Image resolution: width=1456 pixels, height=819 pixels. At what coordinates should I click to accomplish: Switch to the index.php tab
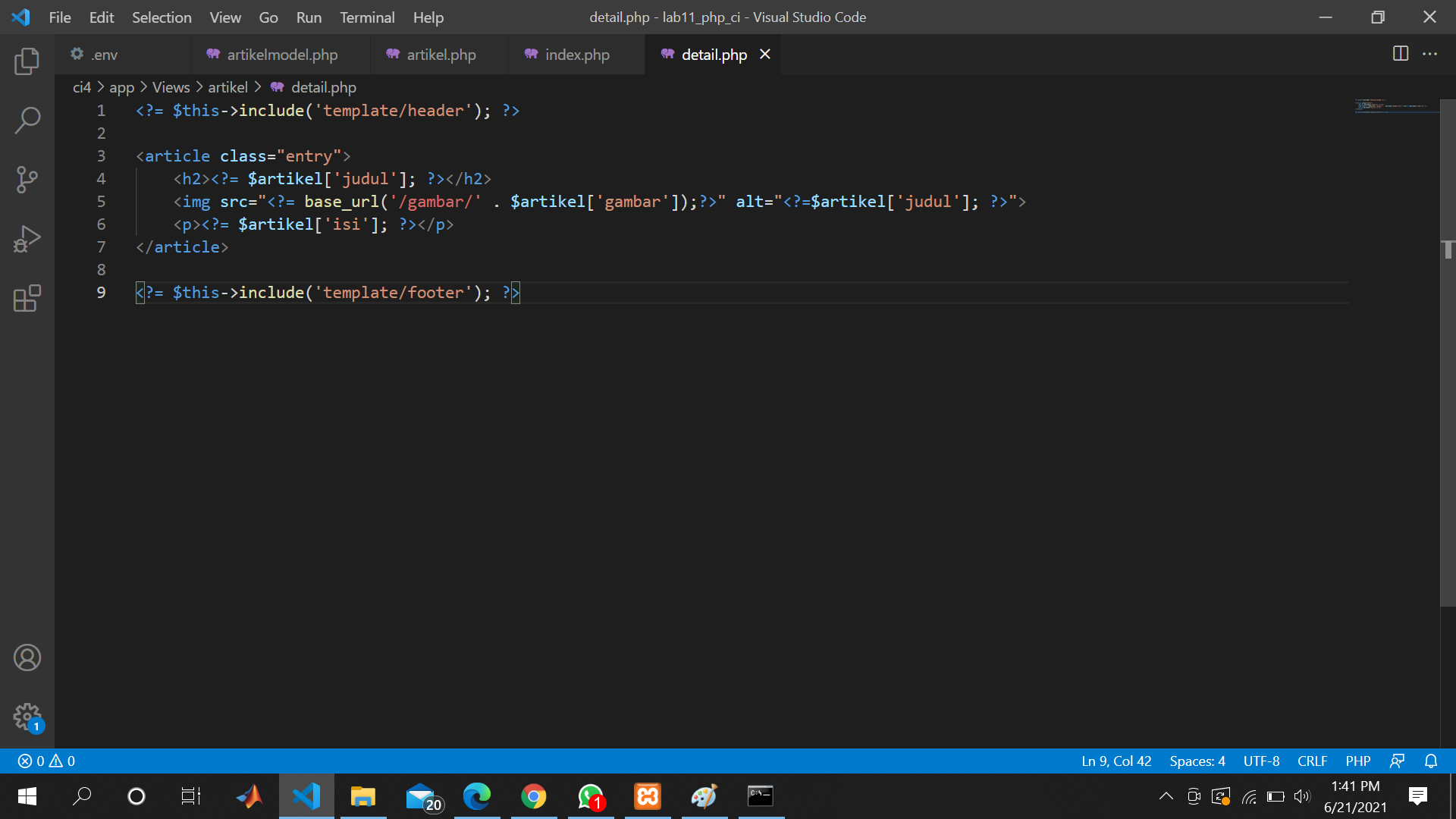click(577, 54)
